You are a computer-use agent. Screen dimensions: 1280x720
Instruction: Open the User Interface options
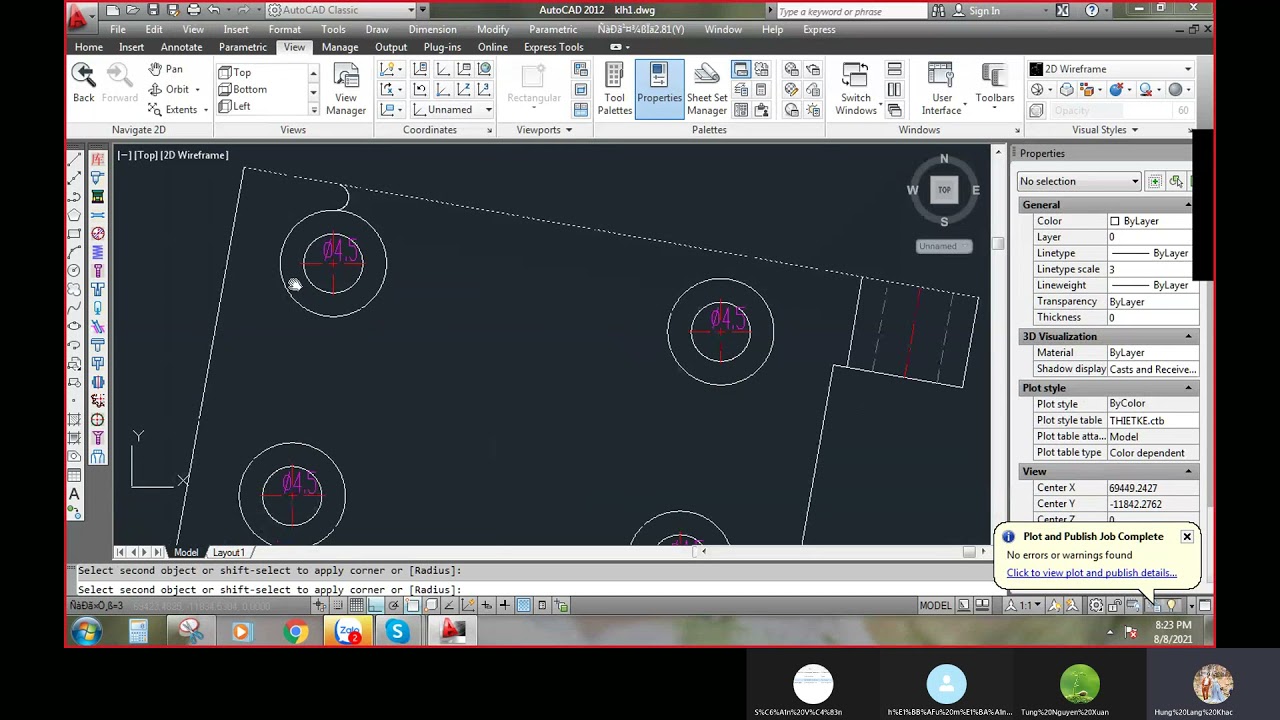coord(941,89)
